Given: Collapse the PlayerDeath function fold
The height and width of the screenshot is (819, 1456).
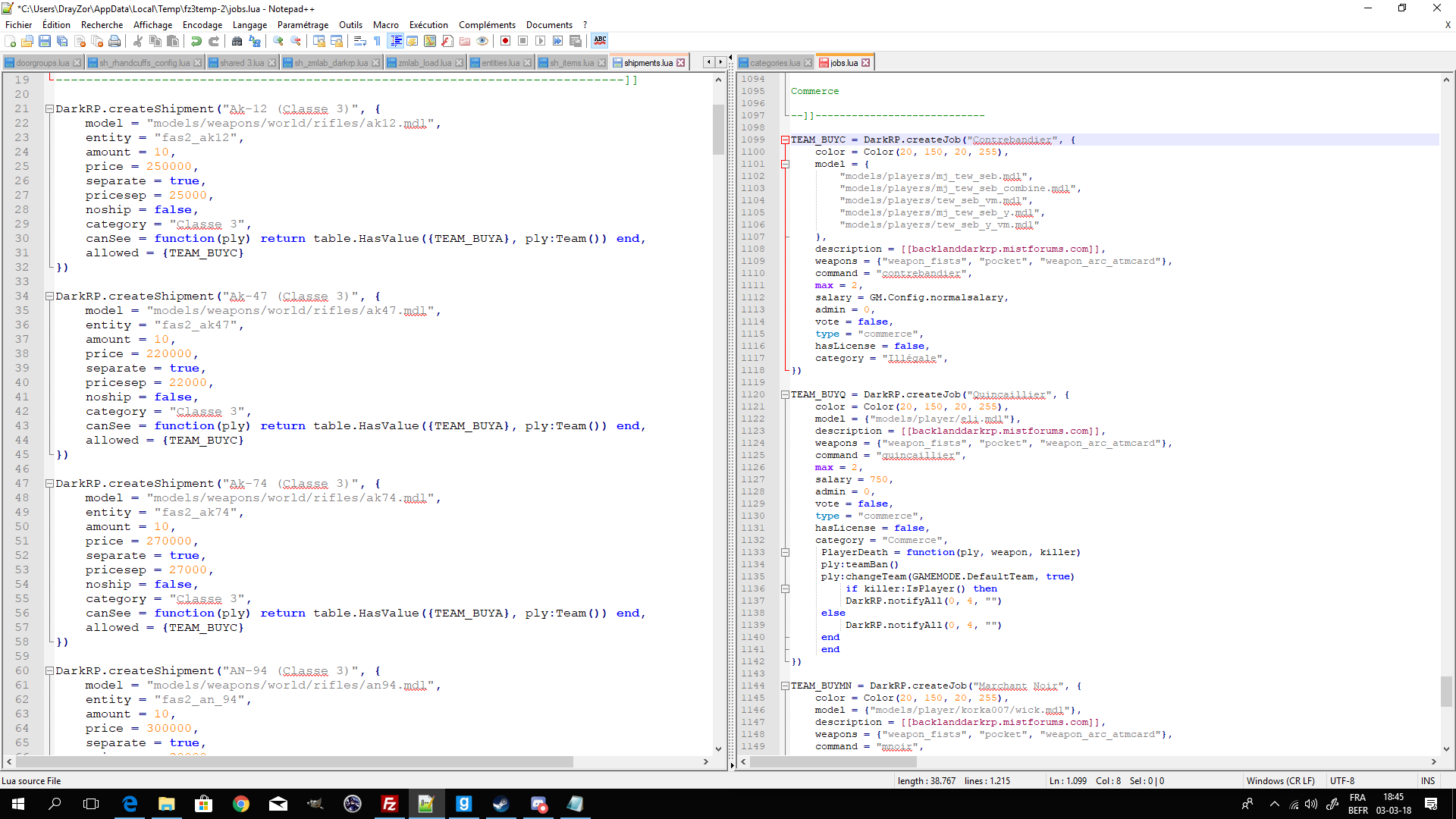Looking at the screenshot, I should [x=786, y=553].
